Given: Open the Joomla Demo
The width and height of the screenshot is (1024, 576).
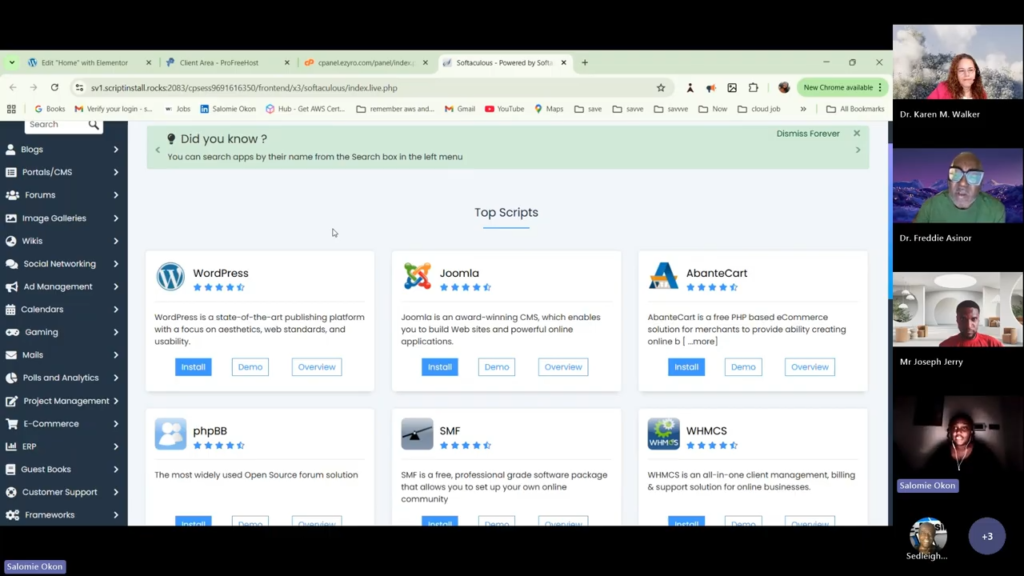Looking at the screenshot, I should pos(496,367).
